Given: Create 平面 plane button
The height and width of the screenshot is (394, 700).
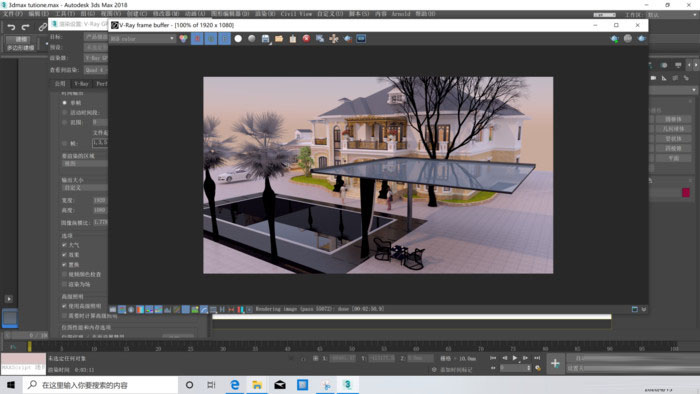Looking at the screenshot, I should tap(673, 158).
